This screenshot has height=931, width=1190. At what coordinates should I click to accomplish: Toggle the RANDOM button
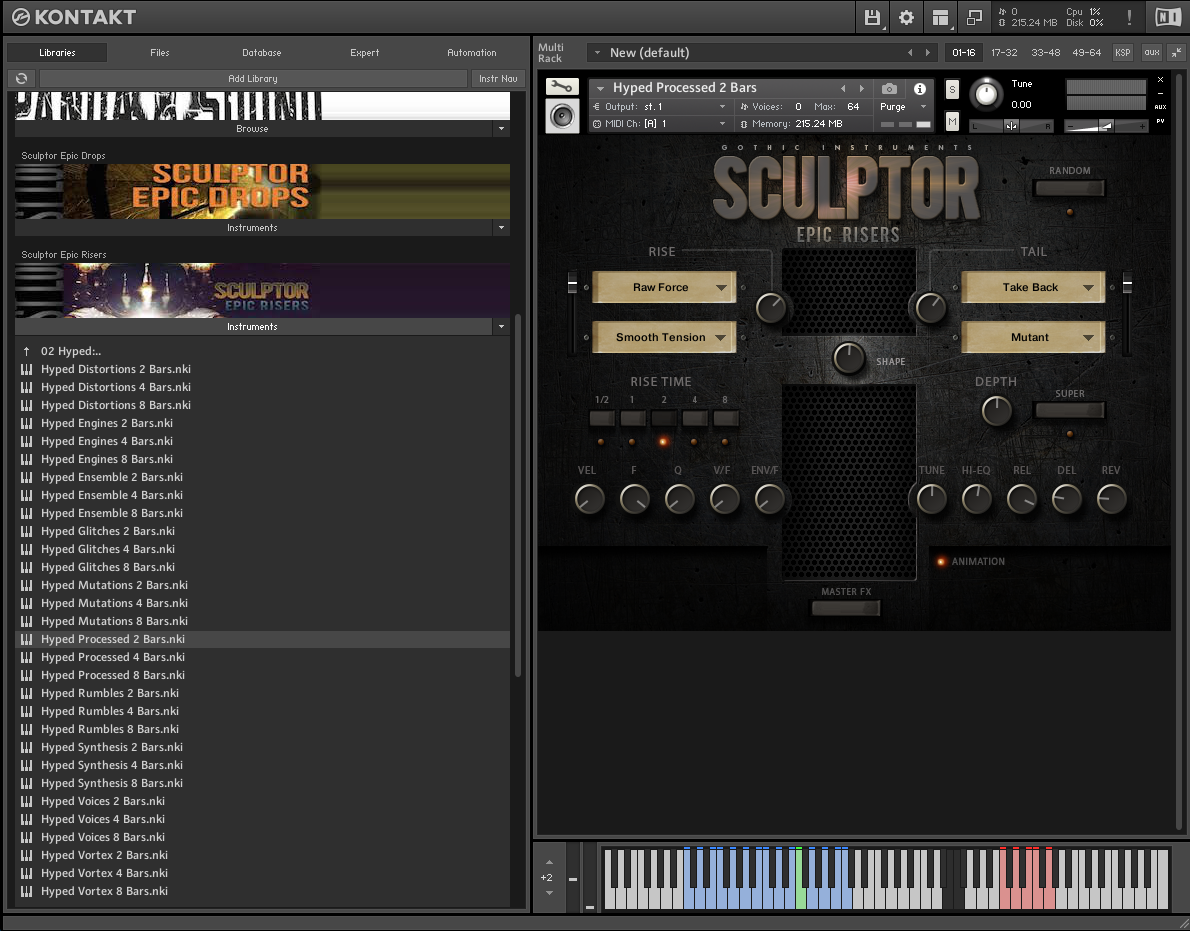1069,188
